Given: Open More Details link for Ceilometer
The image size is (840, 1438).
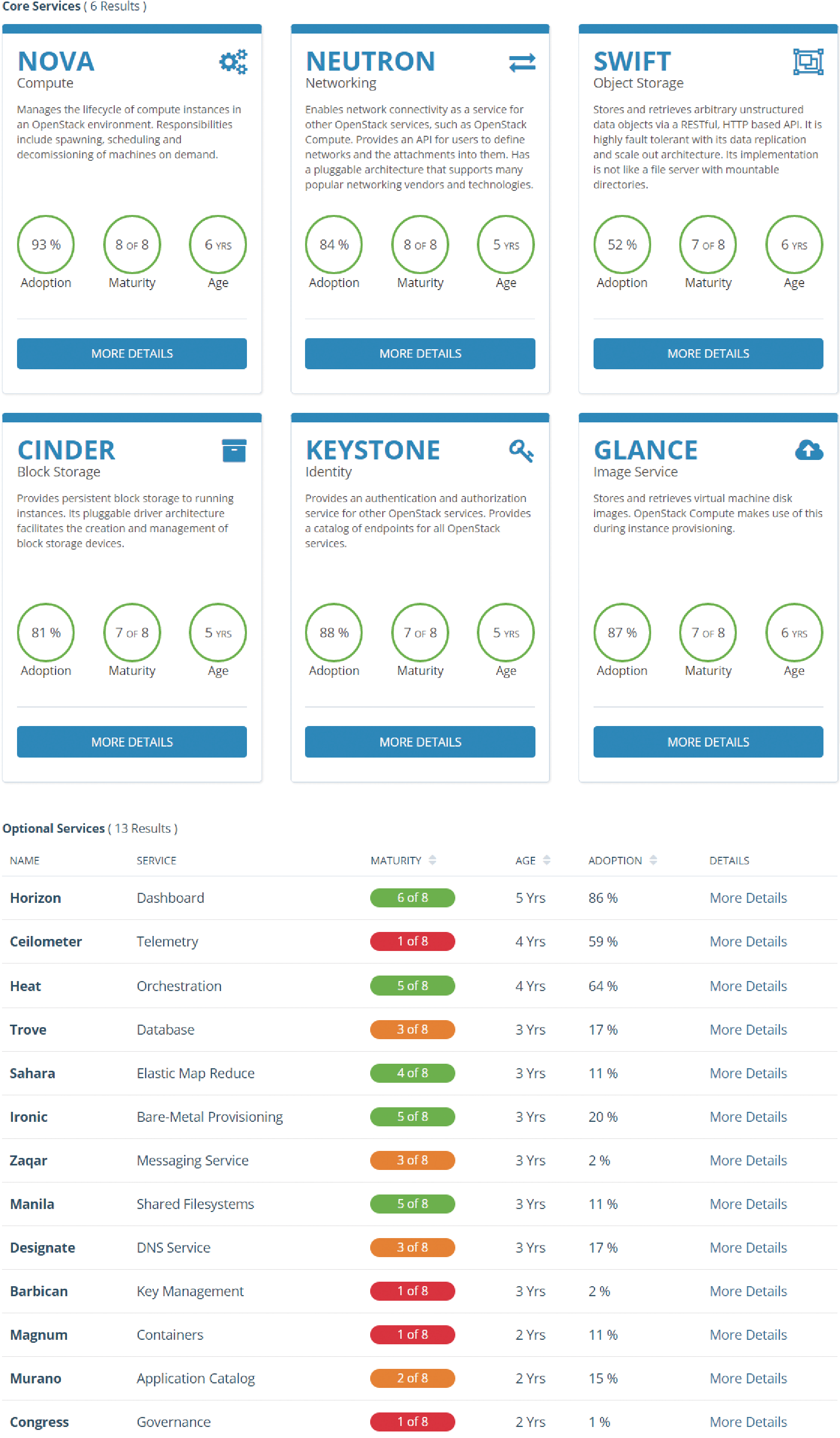Looking at the screenshot, I should pyautogui.click(x=748, y=941).
